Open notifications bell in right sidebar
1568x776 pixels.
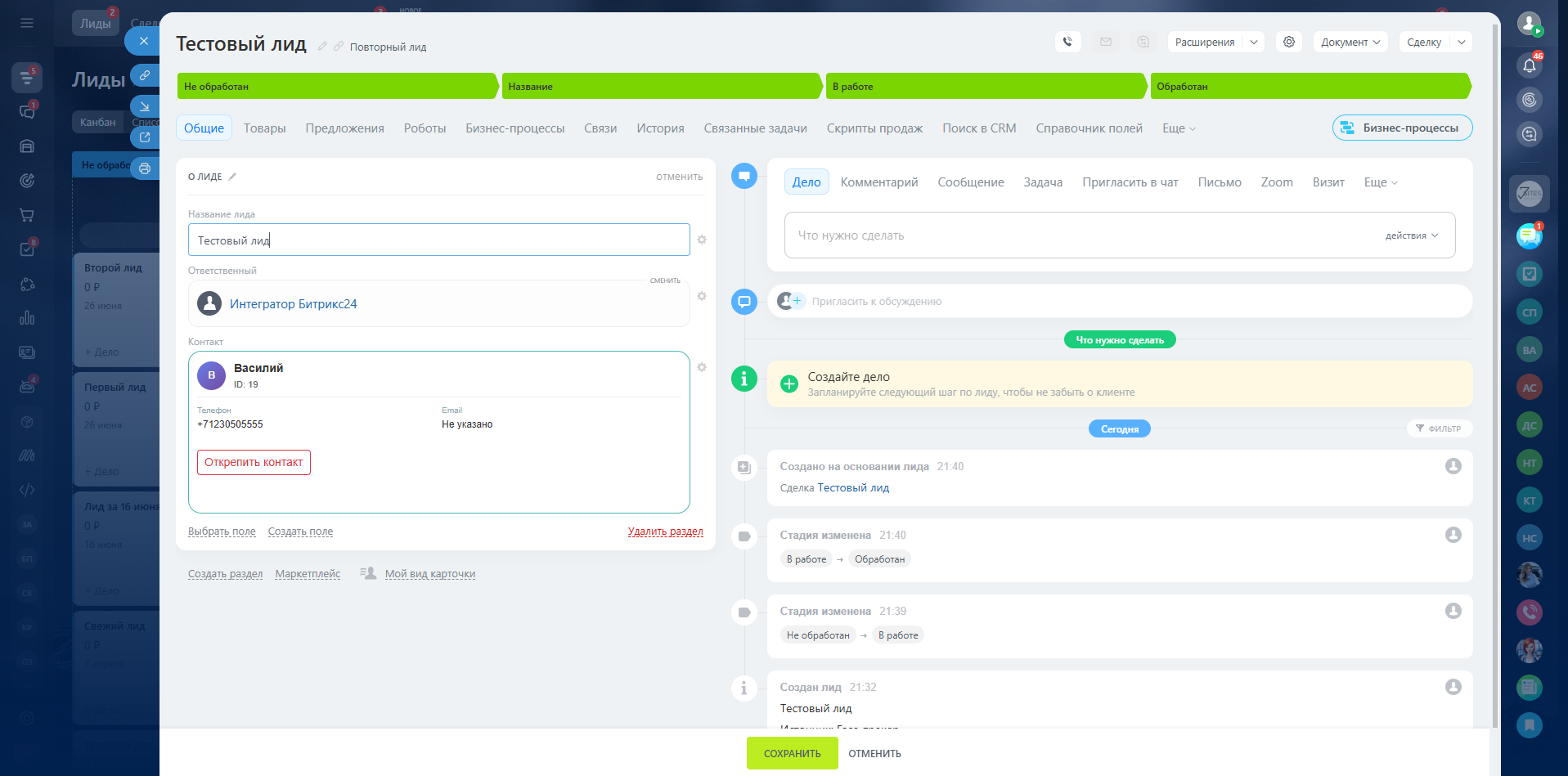pos(1529,65)
